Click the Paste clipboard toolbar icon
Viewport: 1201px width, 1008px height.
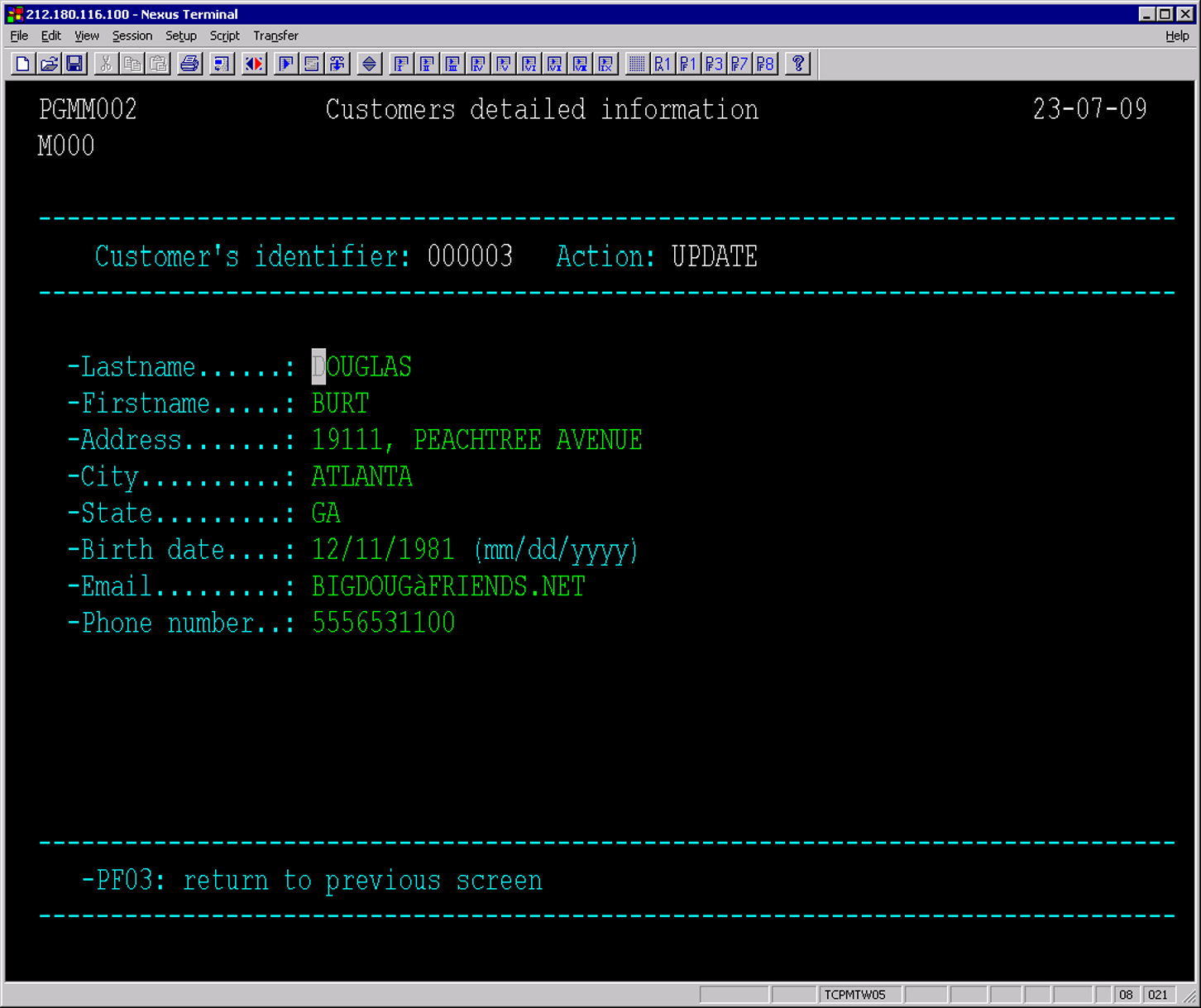click(x=158, y=64)
